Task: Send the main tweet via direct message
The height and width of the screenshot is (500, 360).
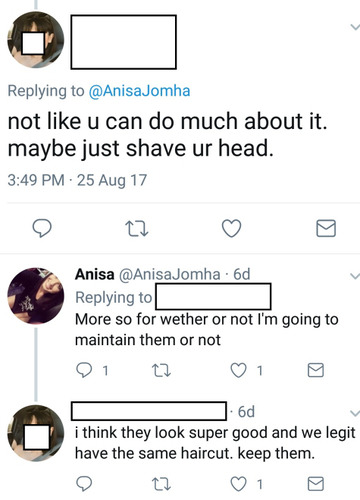Action: 326,228
